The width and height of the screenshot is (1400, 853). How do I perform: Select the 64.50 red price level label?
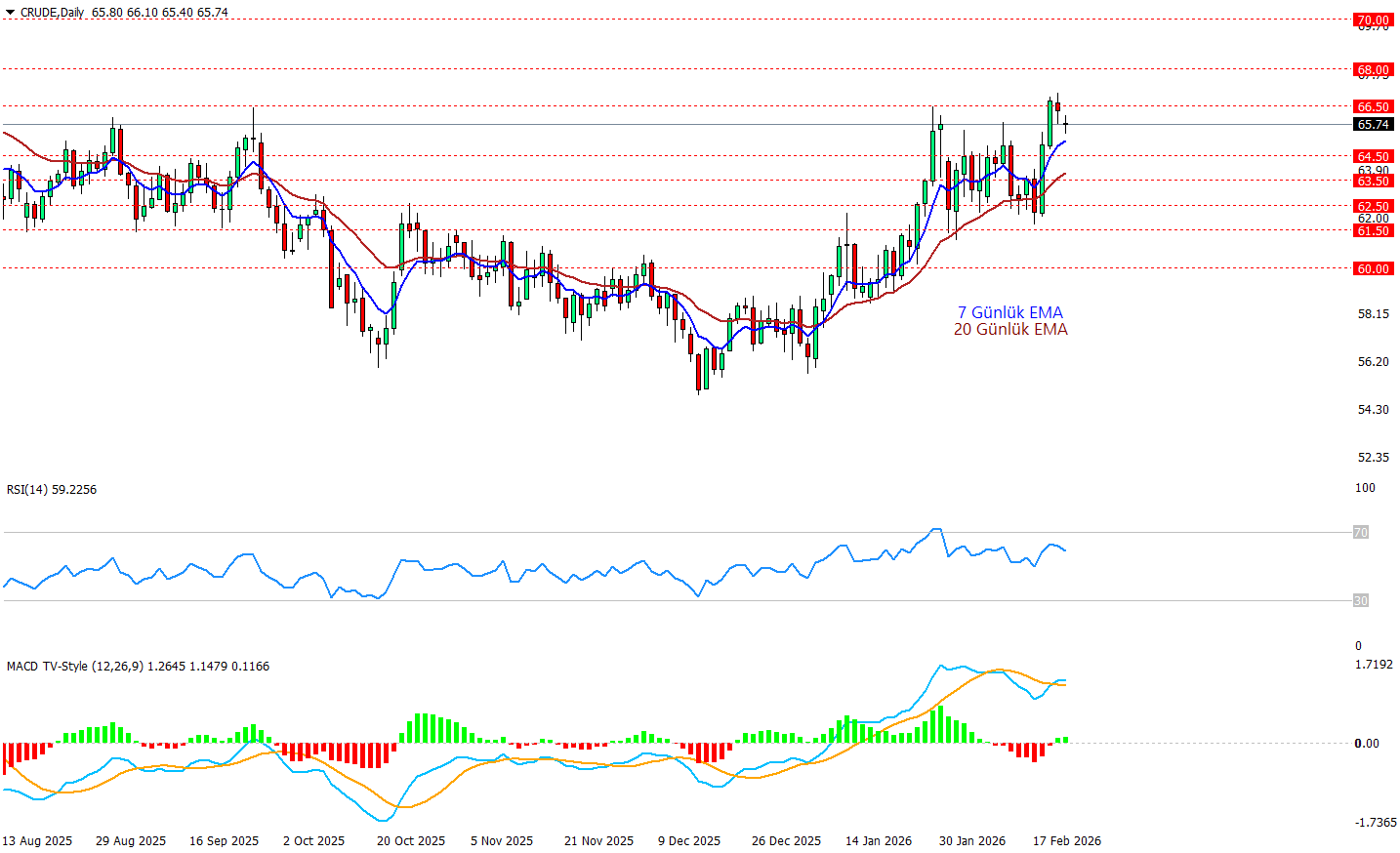tap(1373, 156)
